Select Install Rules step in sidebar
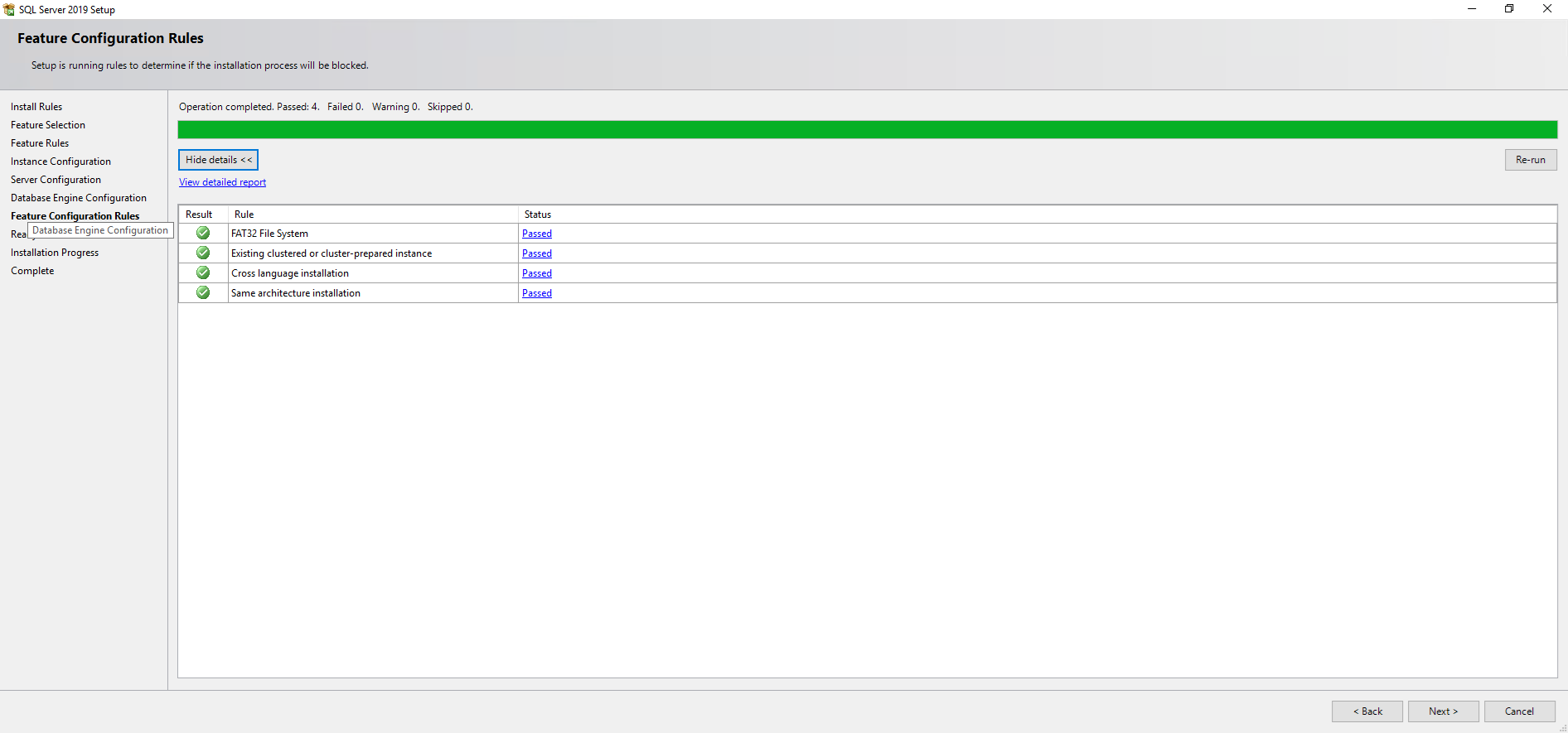Viewport: 1568px width, 733px height. pos(36,107)
